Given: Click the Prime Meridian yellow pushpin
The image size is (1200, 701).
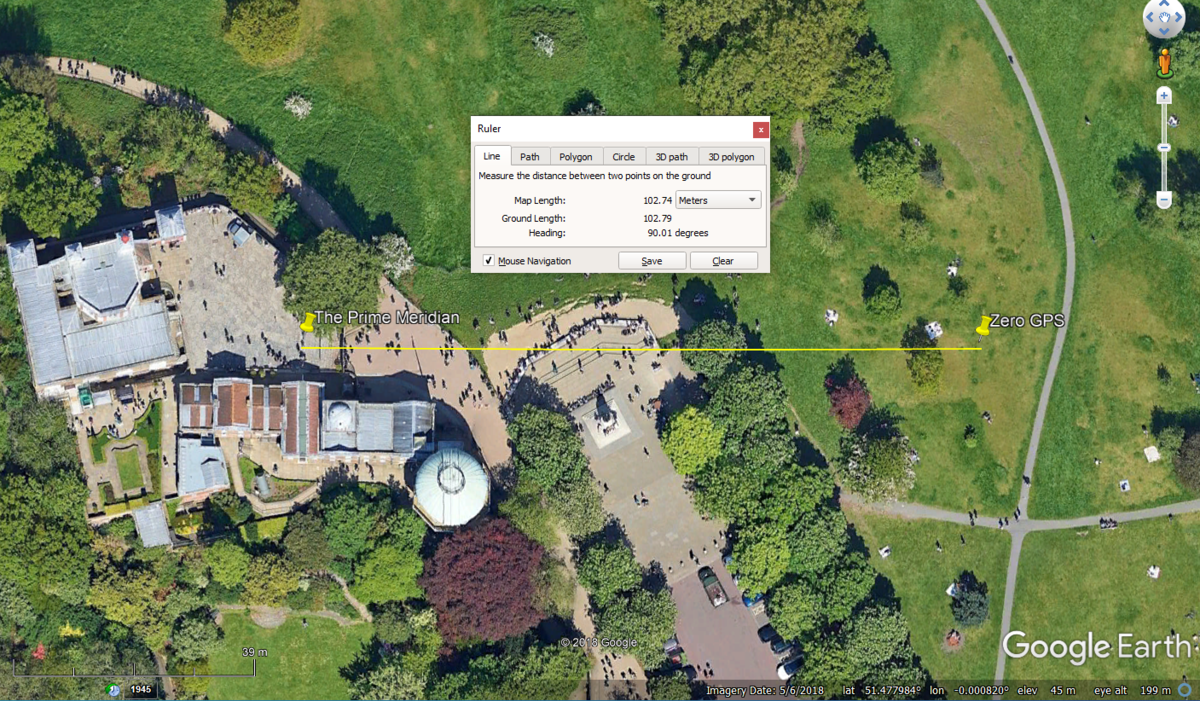Looking at the screenshot, I should click(x=308, y=322).
